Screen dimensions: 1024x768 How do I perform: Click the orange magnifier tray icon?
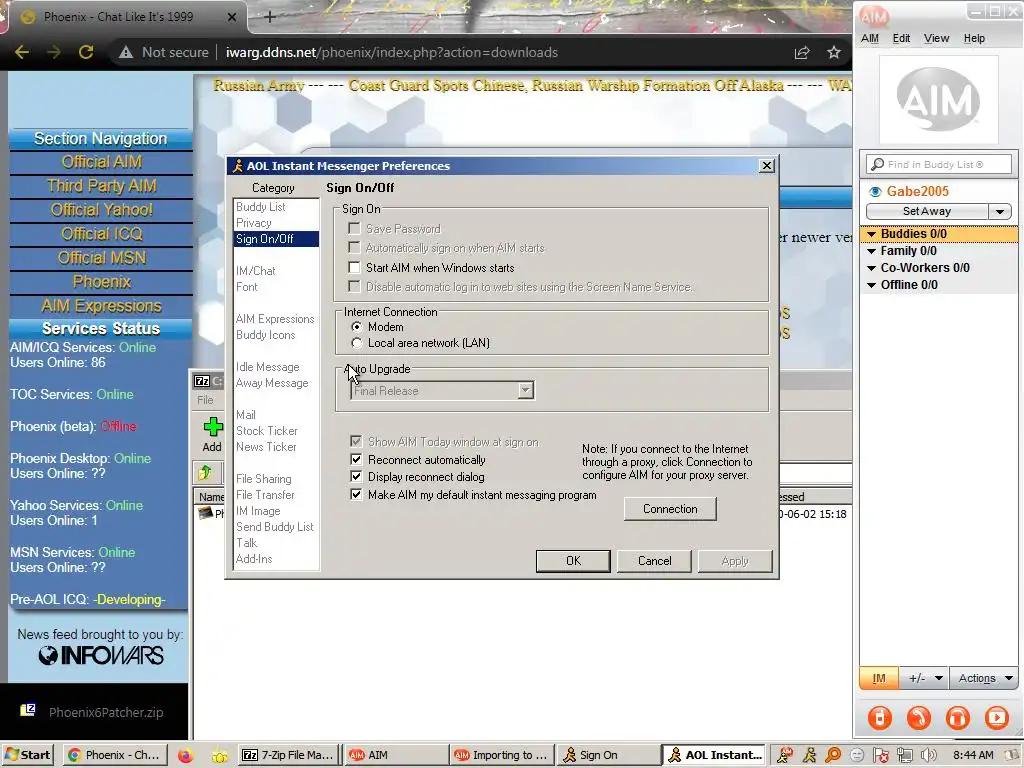coord(833,755)
